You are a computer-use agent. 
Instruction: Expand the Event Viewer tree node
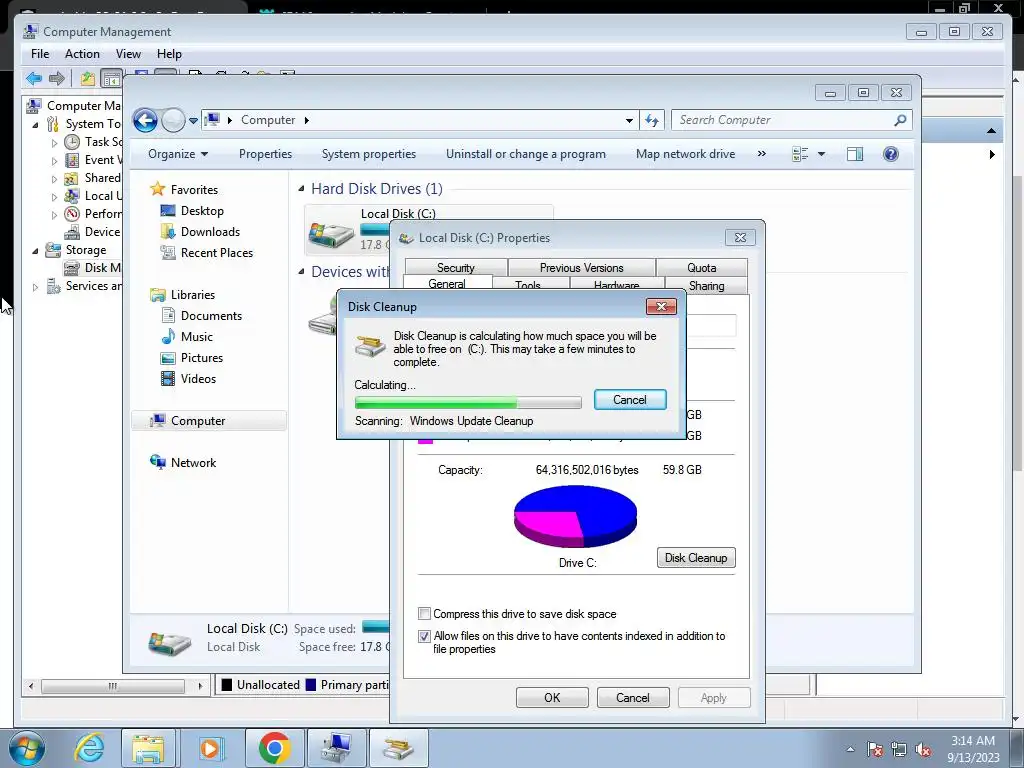(54, 160)
